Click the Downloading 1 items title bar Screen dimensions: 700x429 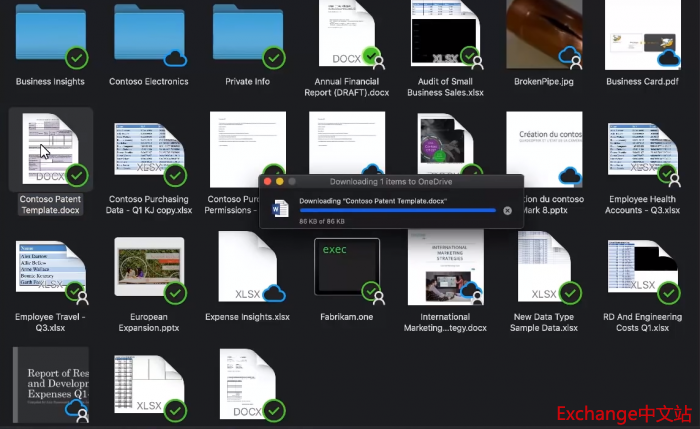tap(390, 182)
